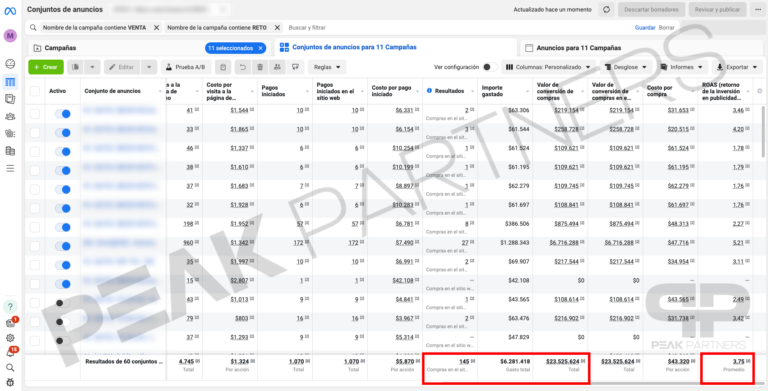Open the billing icon in sidebar

(10, 151)
